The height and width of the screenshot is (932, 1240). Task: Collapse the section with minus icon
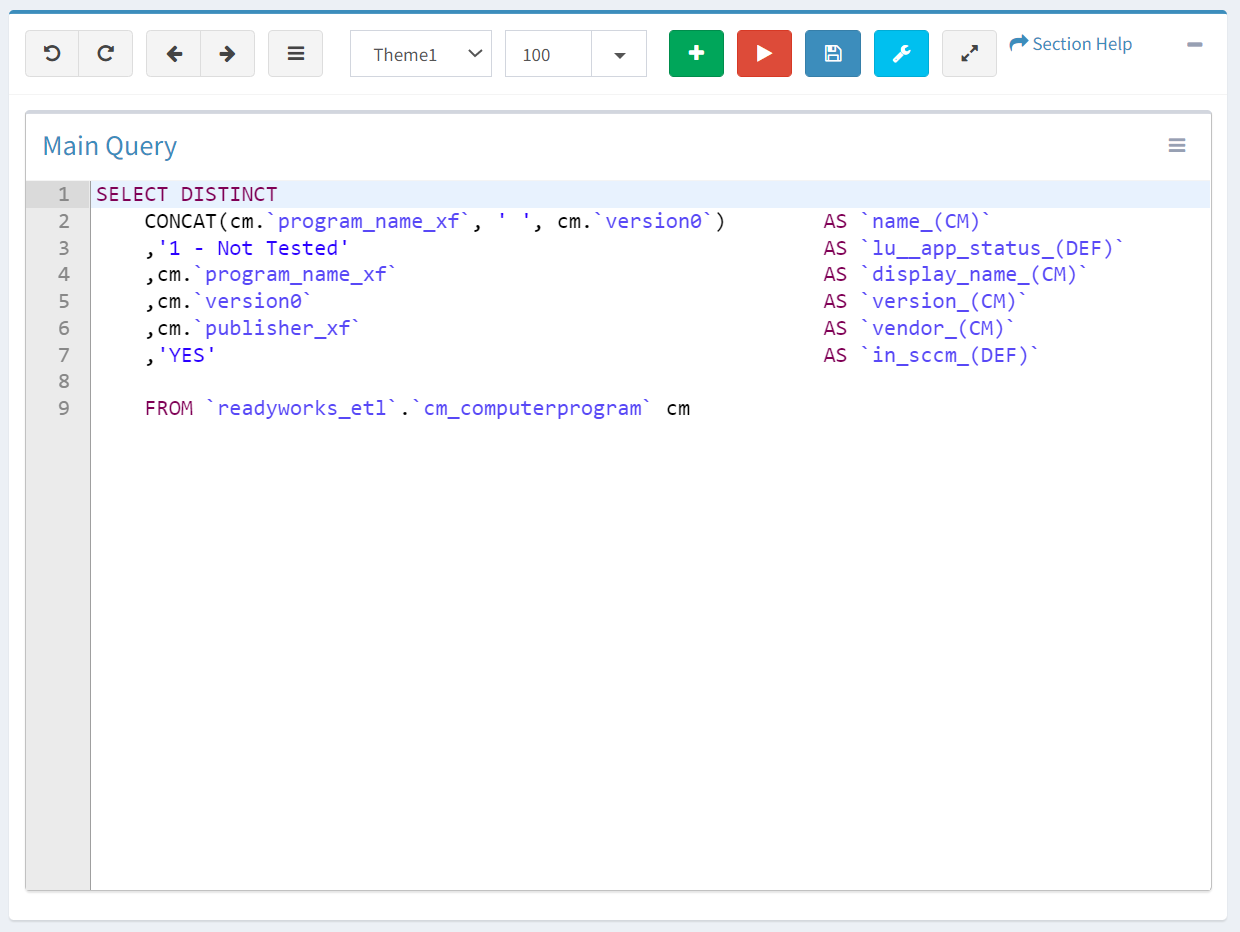coord(1194,45)
